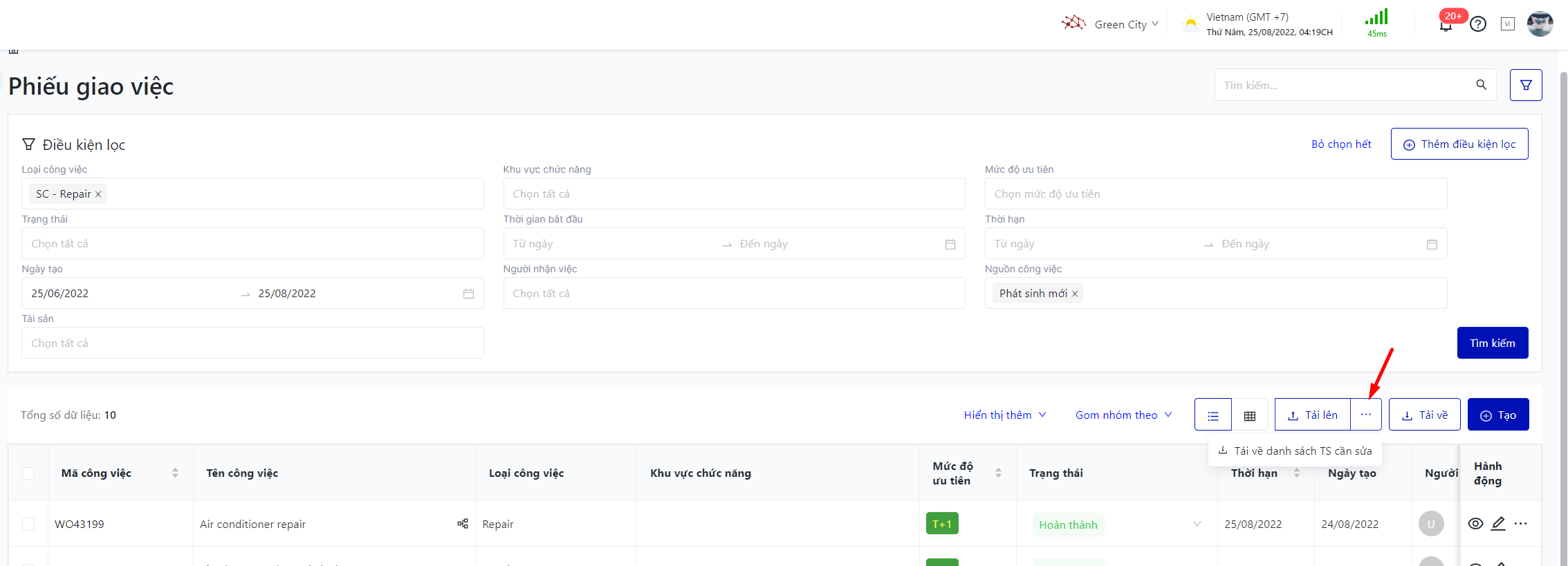Image resolution: width=1568 pixels, height=566 pixels.
Task: Open more actions for WO43199 row
Action: click(x=1520, y=524)
